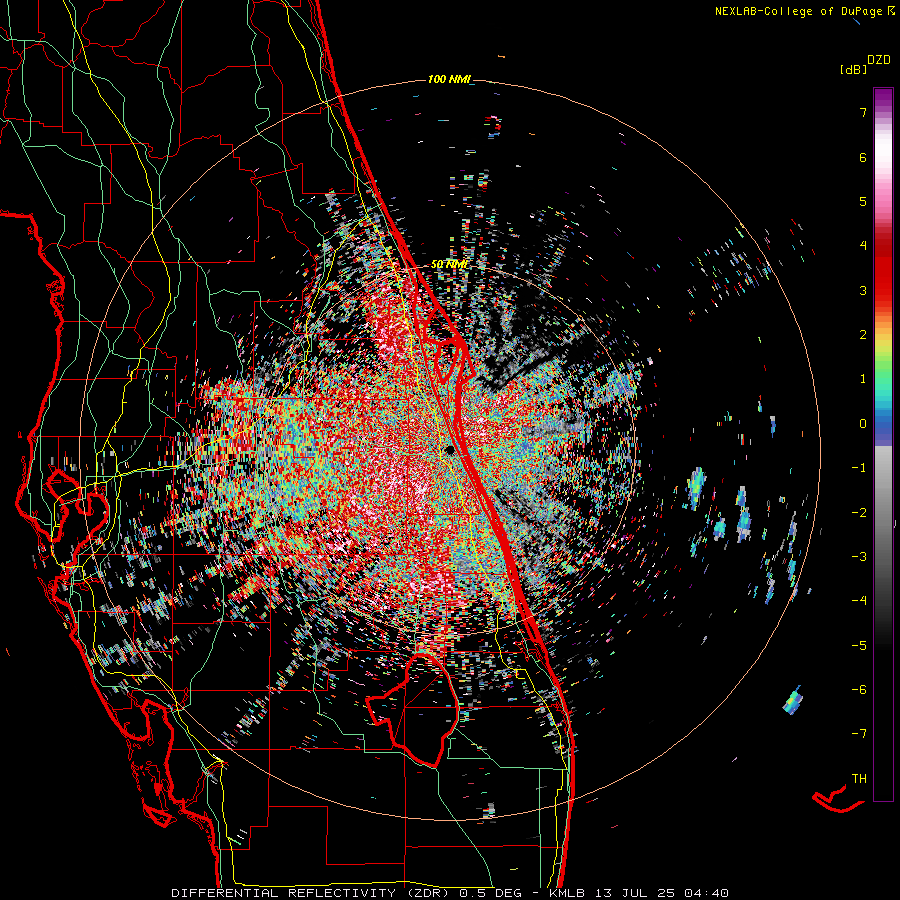Click the NEXLAB-College of DuPage label
The height and width of the screenshot is (900, 900).
(800, 11)
